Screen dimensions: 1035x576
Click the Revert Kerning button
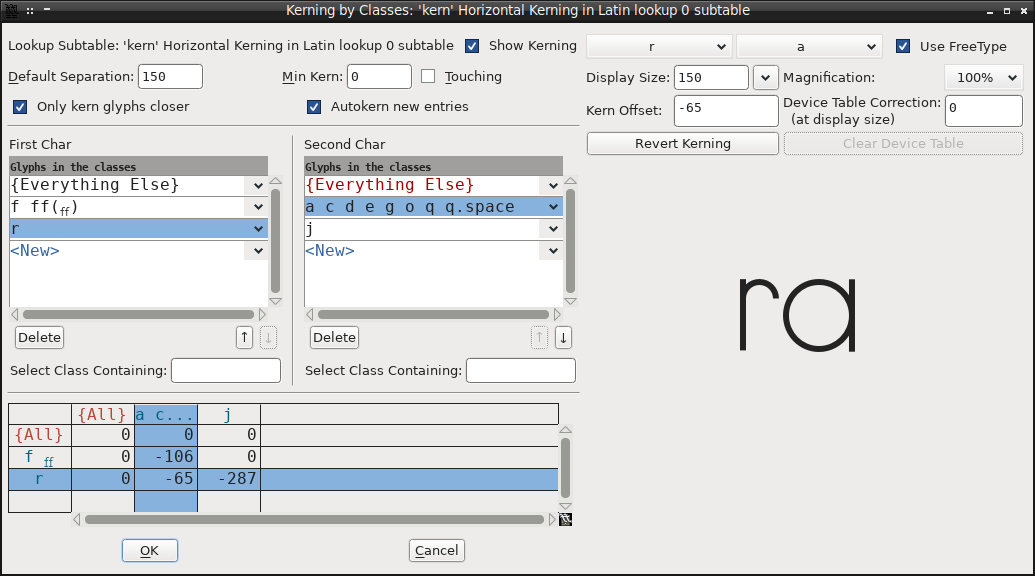683,144
